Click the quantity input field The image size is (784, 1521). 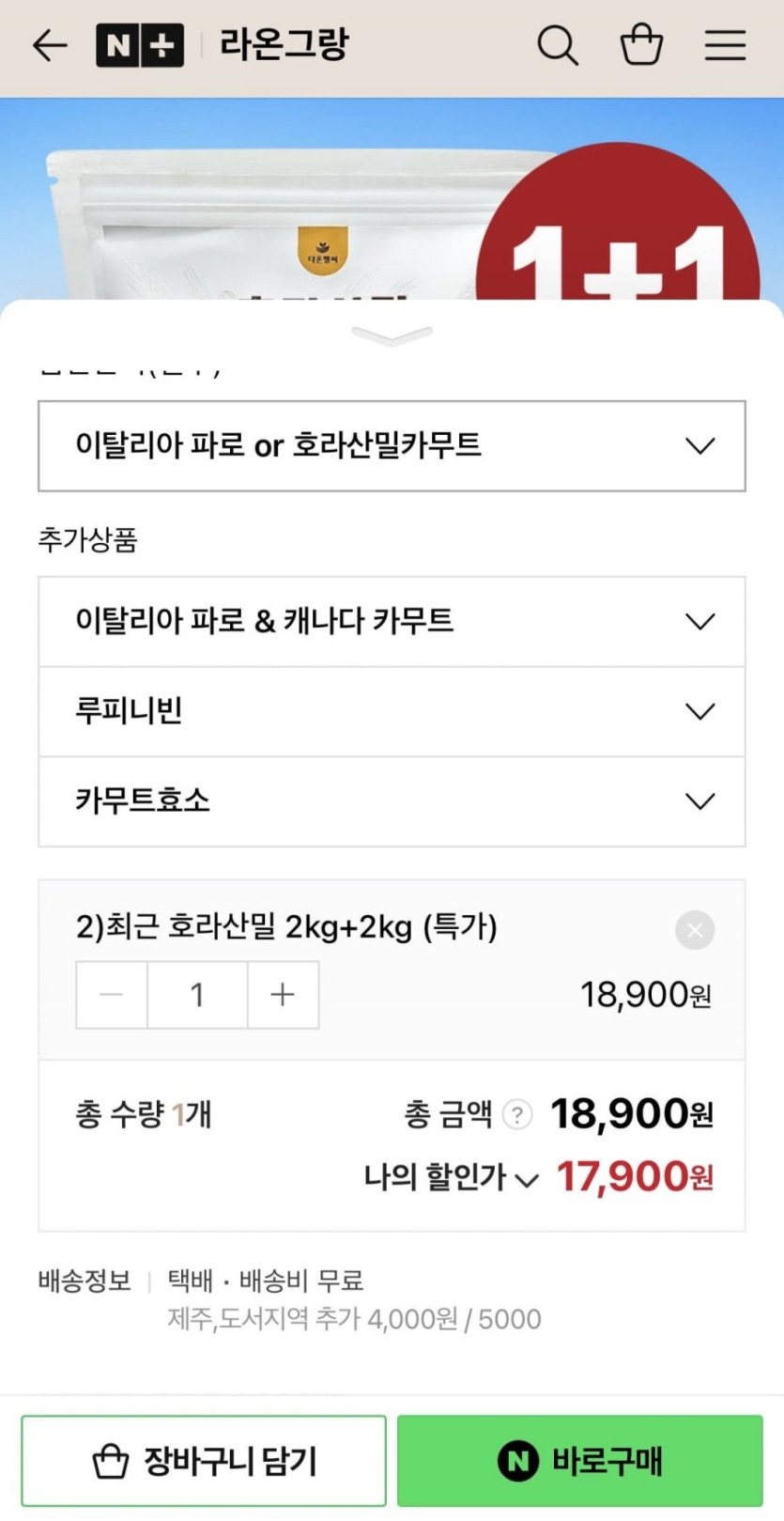[x=197, y=995]
